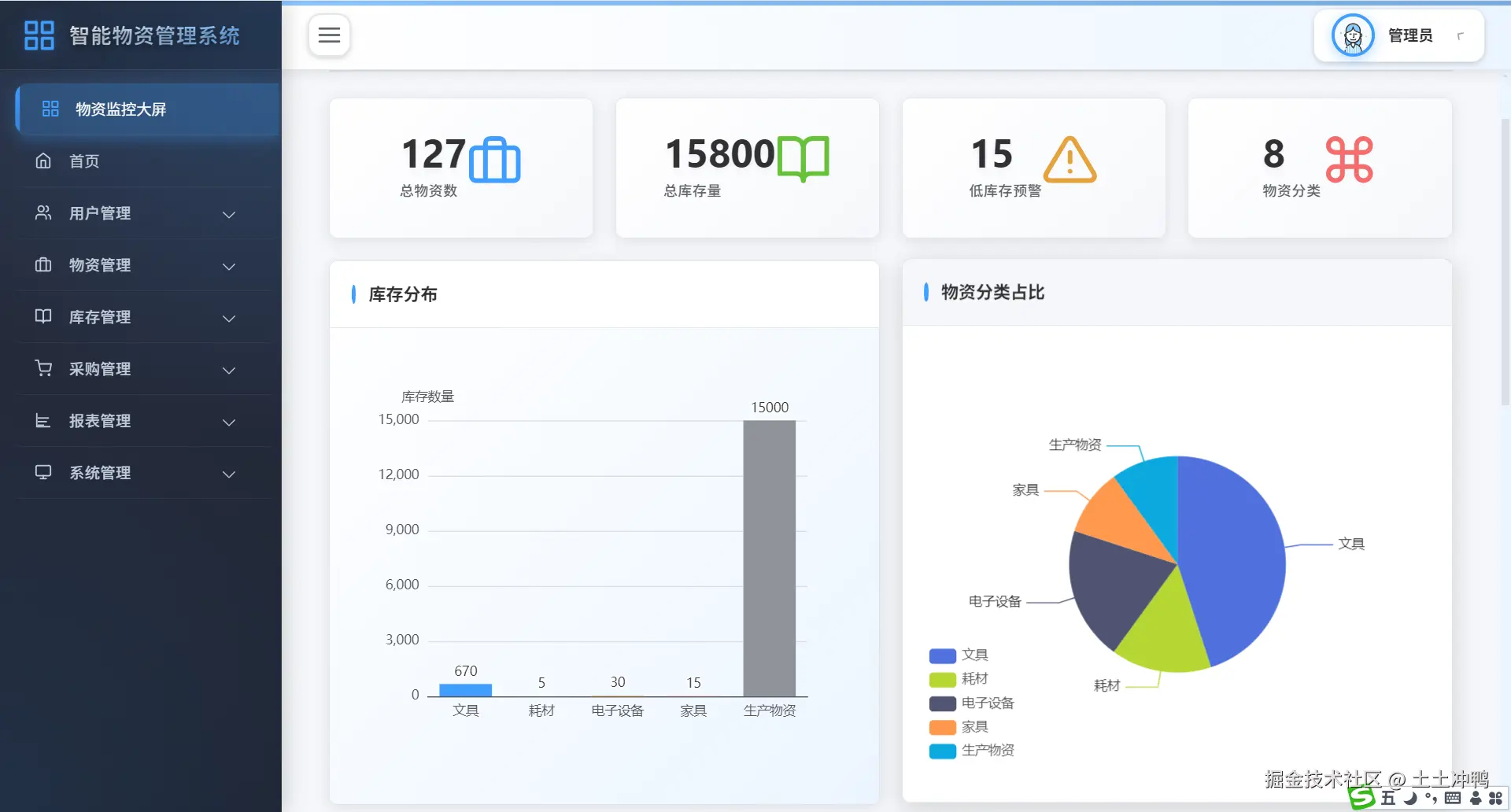This screenshot has height=812, width=1511.
Task: Click the 电子设备 x-axis label
Action: click(618, 711)
